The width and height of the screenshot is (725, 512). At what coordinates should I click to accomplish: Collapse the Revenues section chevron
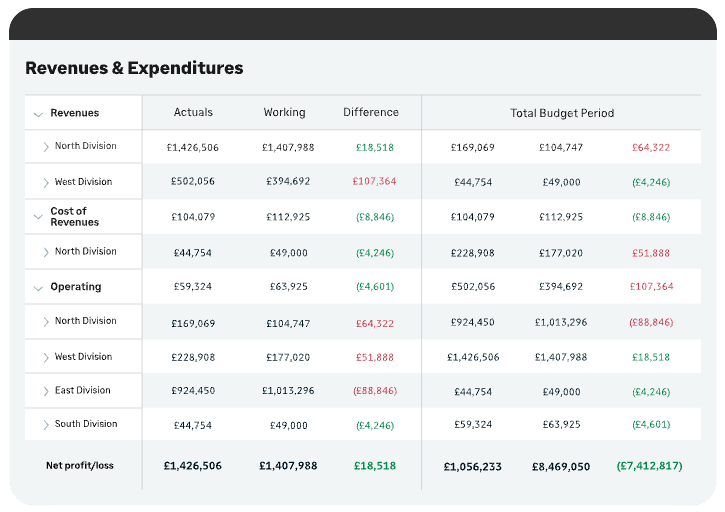pyautogui.click(x=38, y=114)
